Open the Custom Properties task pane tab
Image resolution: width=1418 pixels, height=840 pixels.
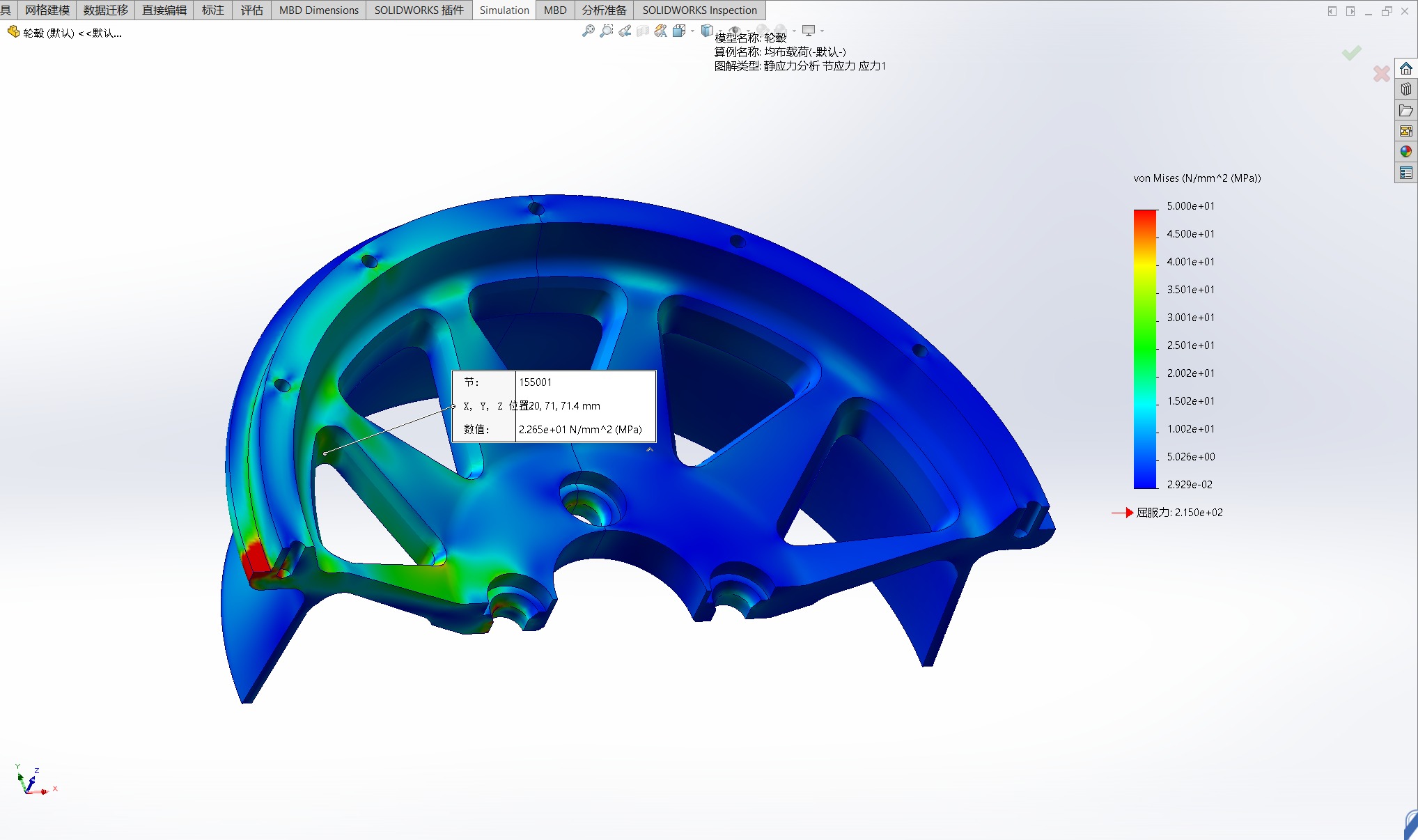(x=1406, y=173)
